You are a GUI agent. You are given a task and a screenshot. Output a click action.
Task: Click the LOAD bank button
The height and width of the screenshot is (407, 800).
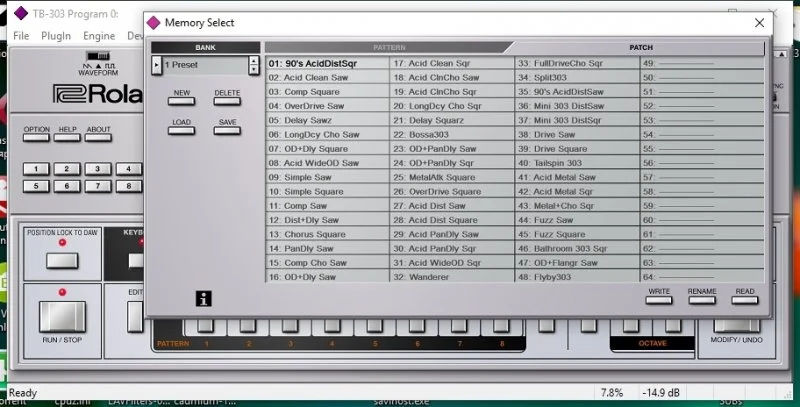(182, 131)
